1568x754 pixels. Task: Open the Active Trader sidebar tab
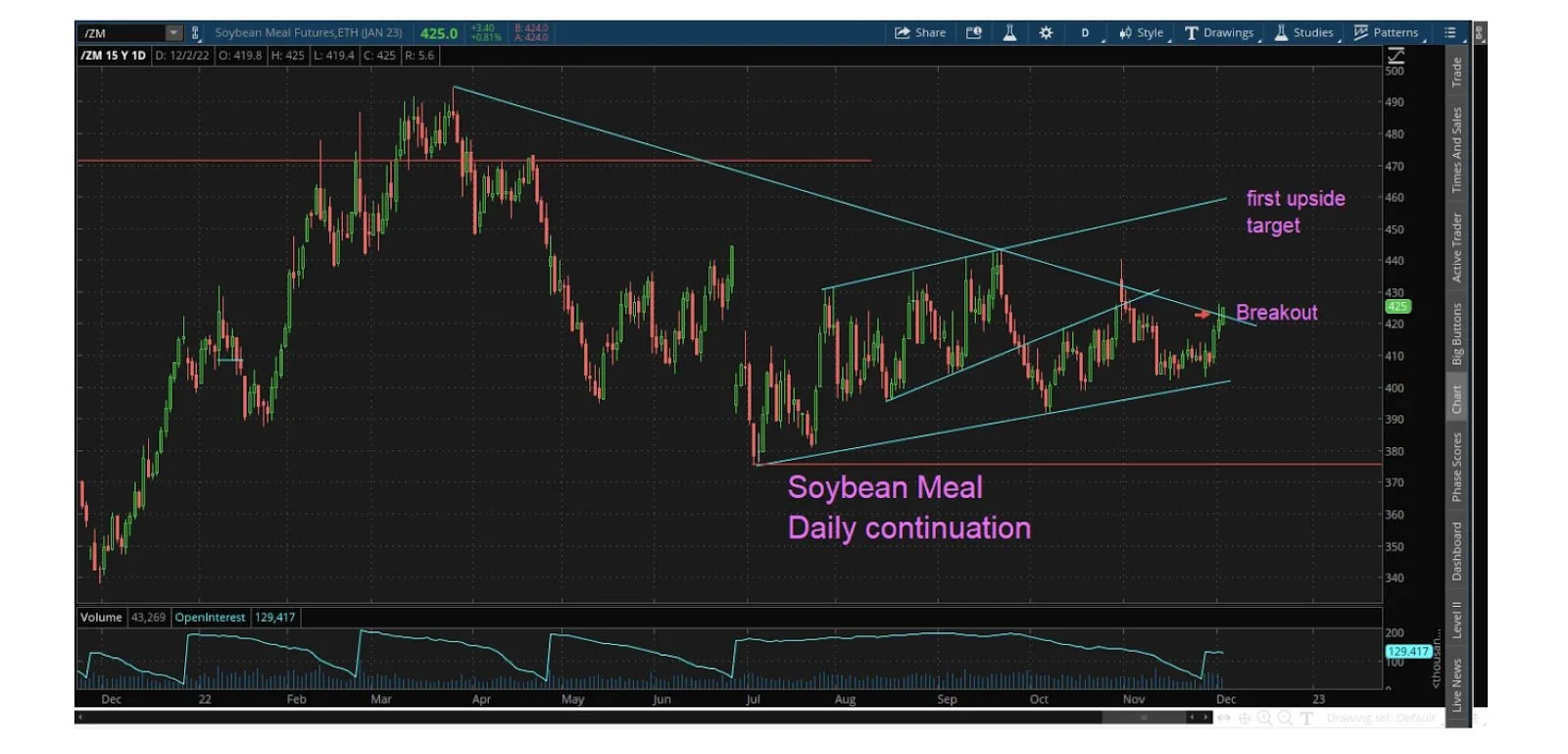[1457, 247]
